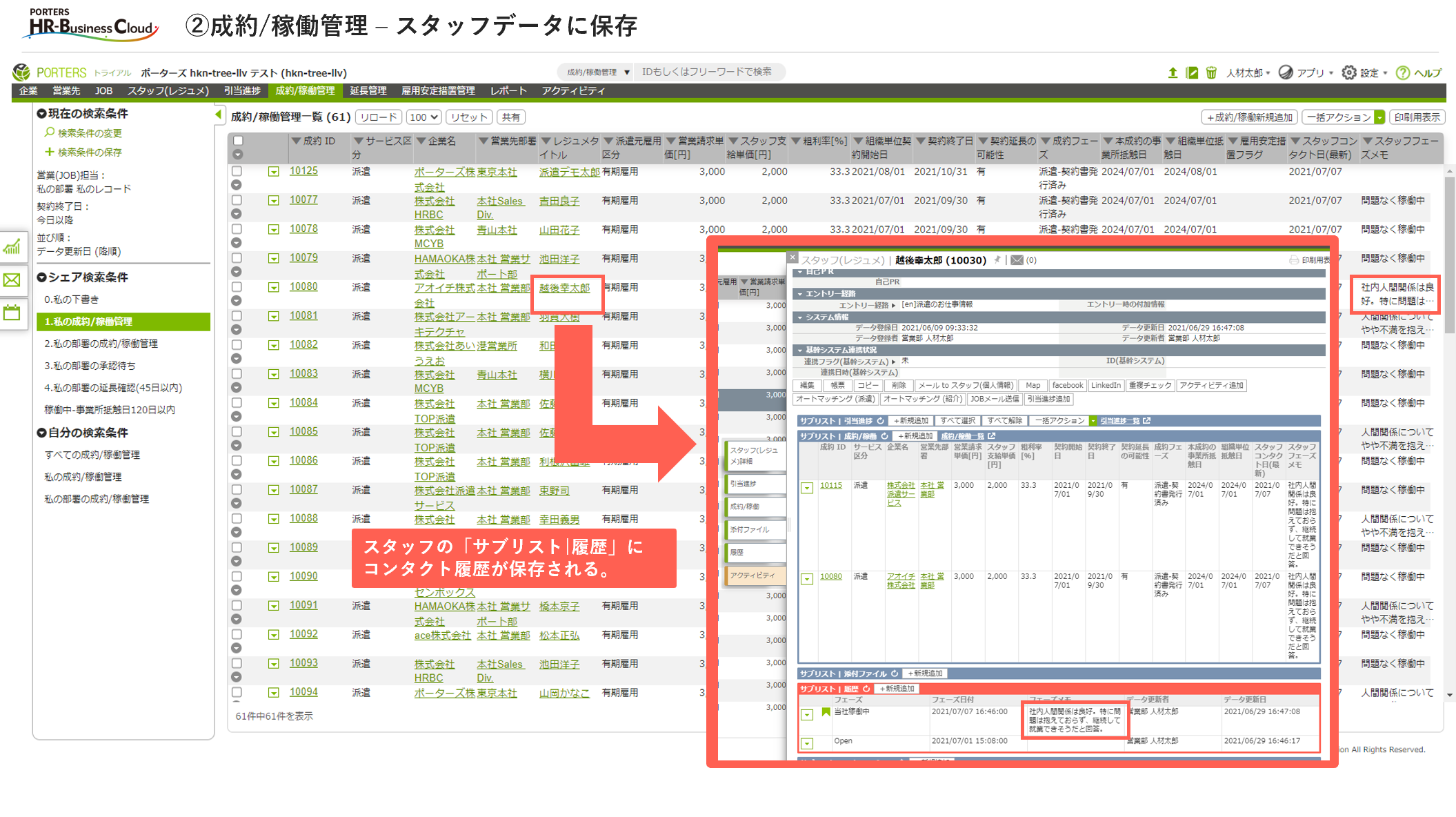Click the PORTERS logo icon
The height and width of the screenshot is (817, 1456).
(21, 72)
